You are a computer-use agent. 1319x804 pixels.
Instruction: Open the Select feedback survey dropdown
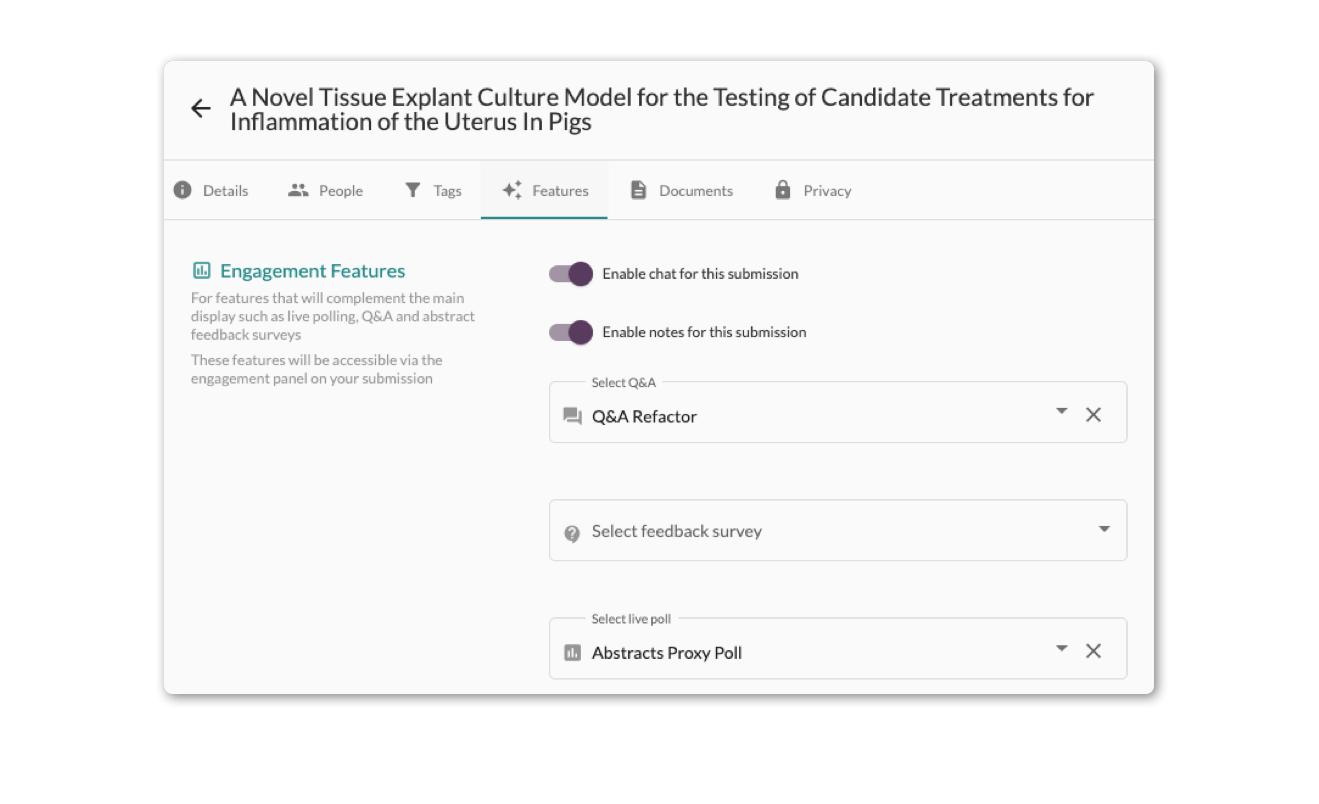click(x=837, y=531)
